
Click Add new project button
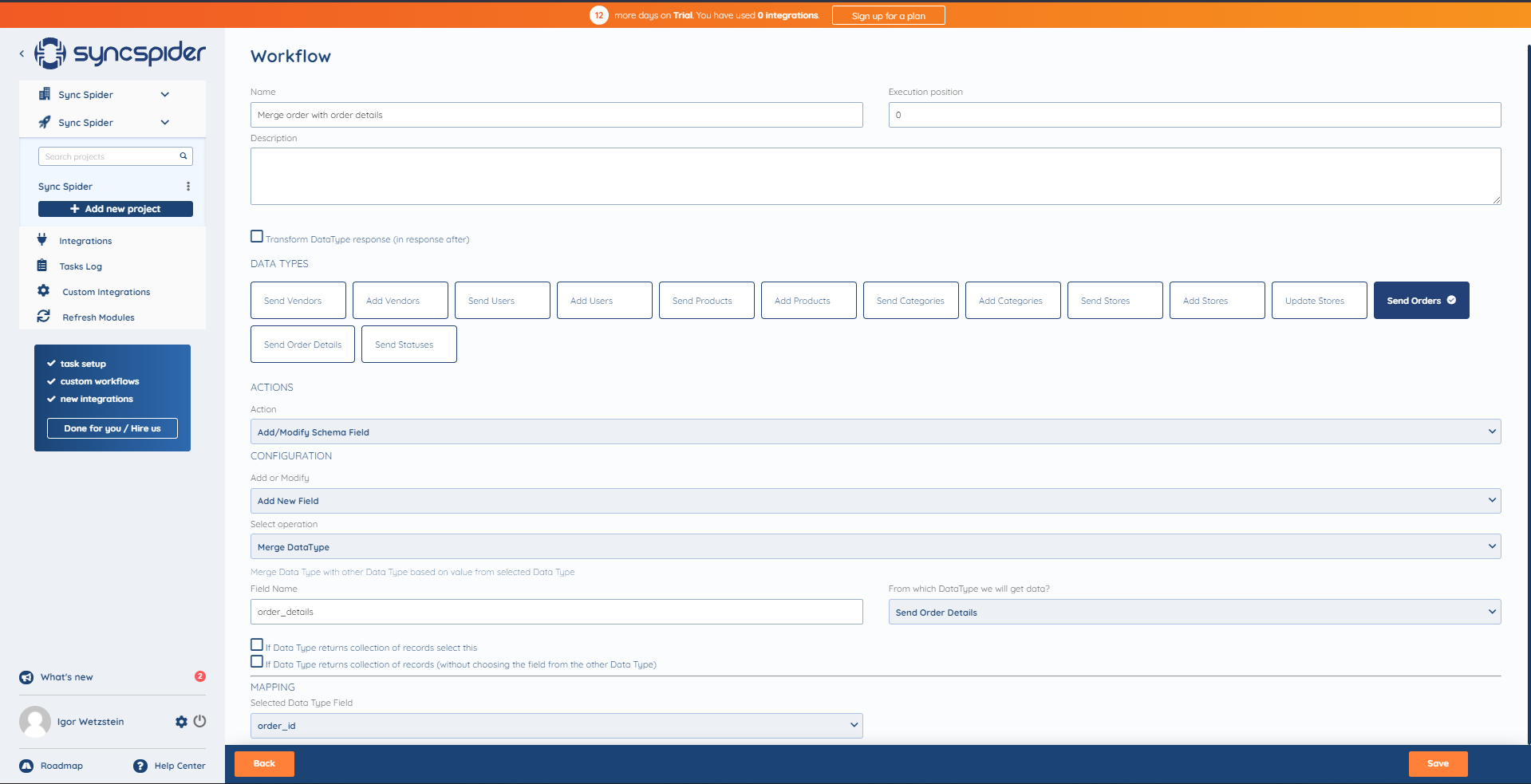116,209
